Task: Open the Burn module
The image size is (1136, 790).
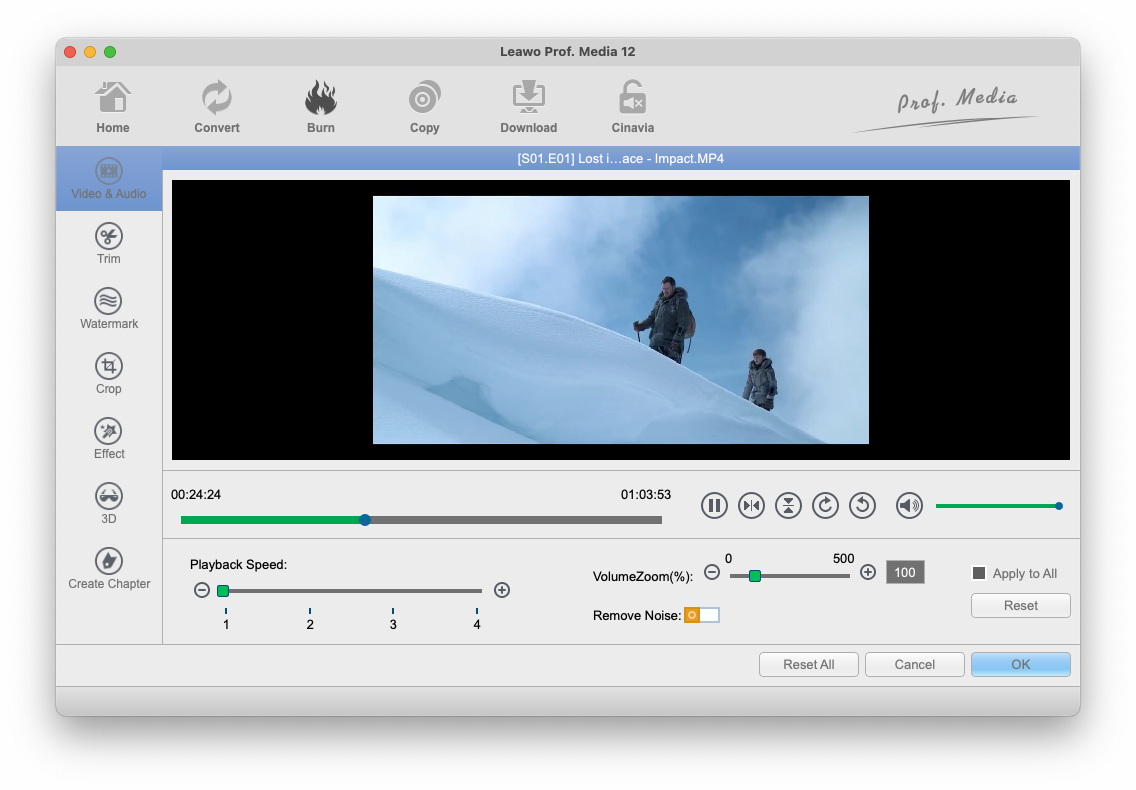Action: 320,107
